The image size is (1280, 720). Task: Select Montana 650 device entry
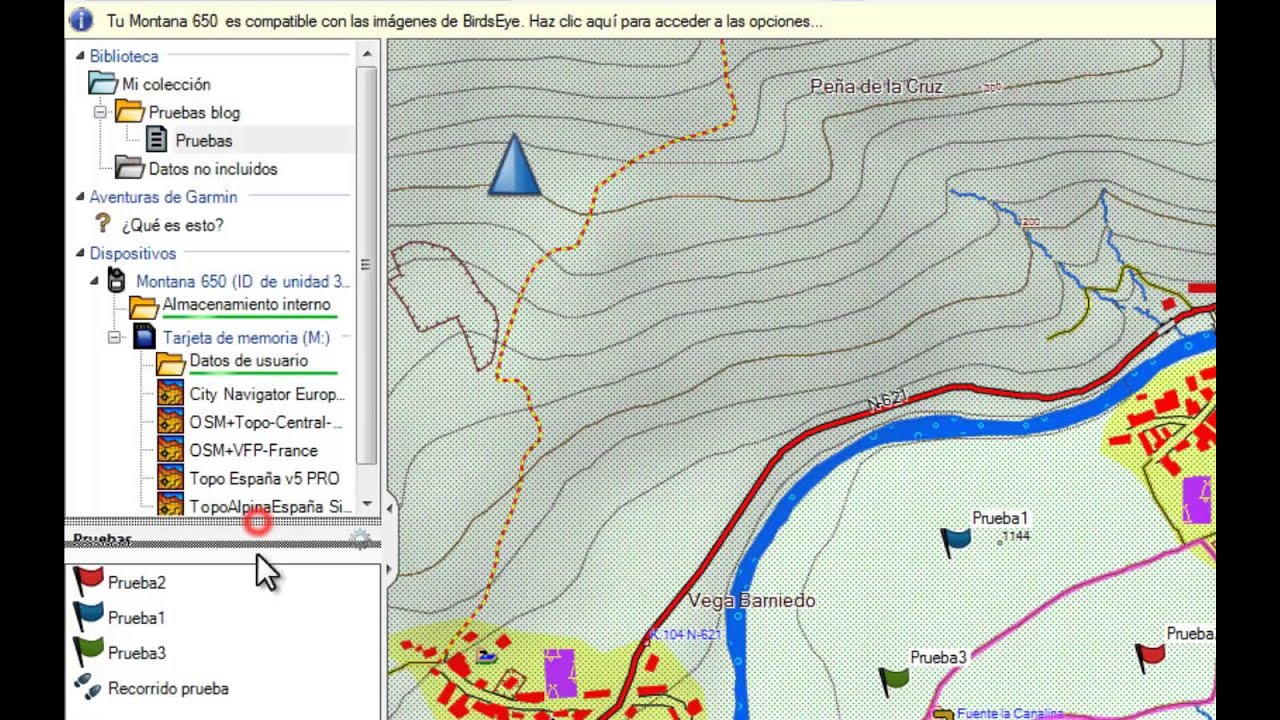[243, 282]
